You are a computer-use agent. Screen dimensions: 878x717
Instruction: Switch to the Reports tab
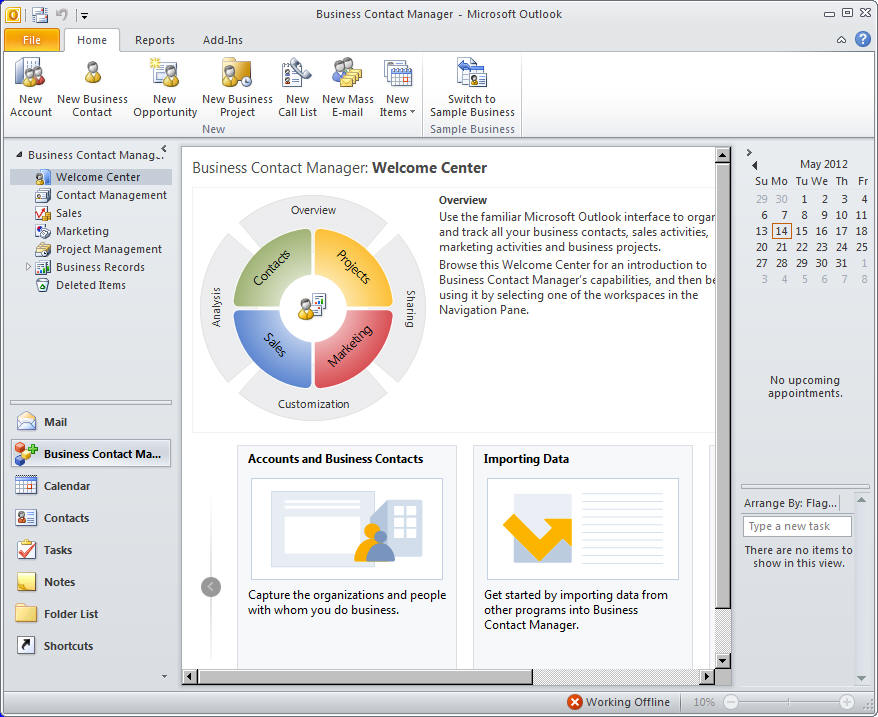pos(155,40)
